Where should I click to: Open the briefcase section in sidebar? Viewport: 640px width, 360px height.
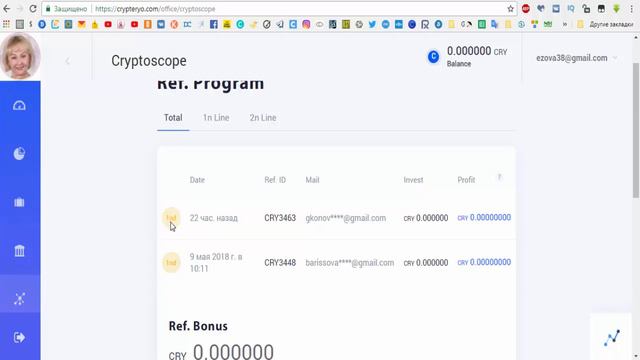[19, 202]
